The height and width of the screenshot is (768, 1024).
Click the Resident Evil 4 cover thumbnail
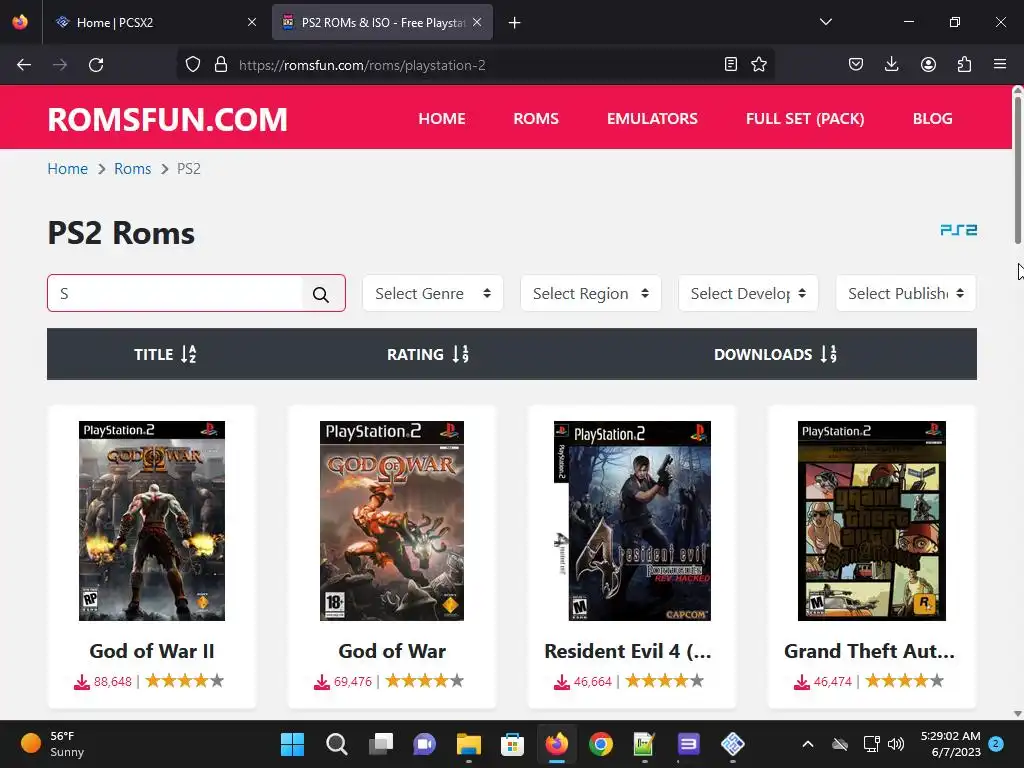coord(632,520)
